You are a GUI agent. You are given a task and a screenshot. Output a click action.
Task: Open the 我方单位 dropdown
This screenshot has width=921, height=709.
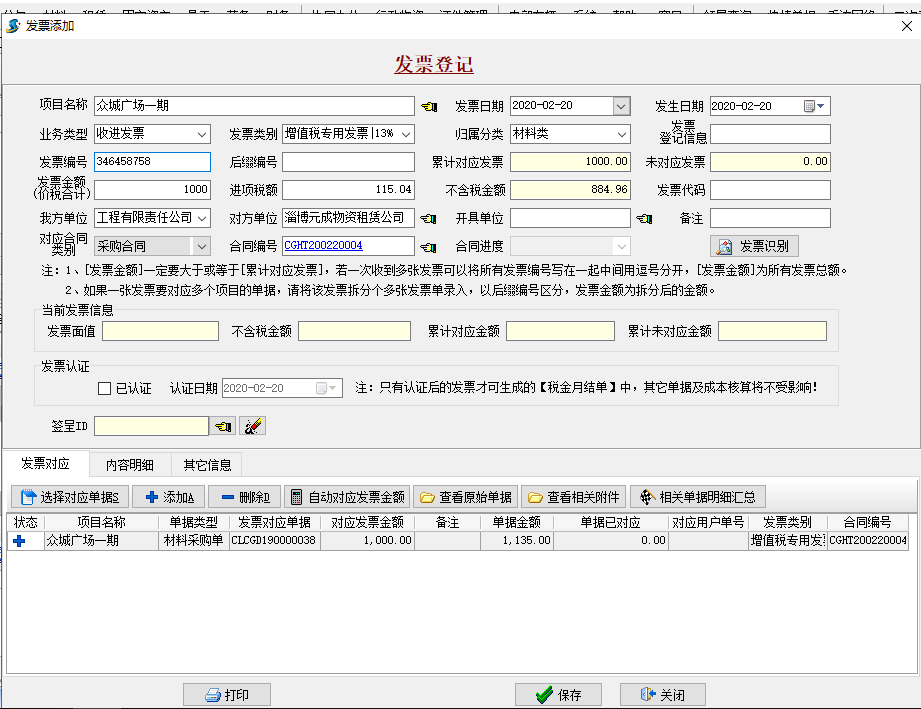[202, 218]
